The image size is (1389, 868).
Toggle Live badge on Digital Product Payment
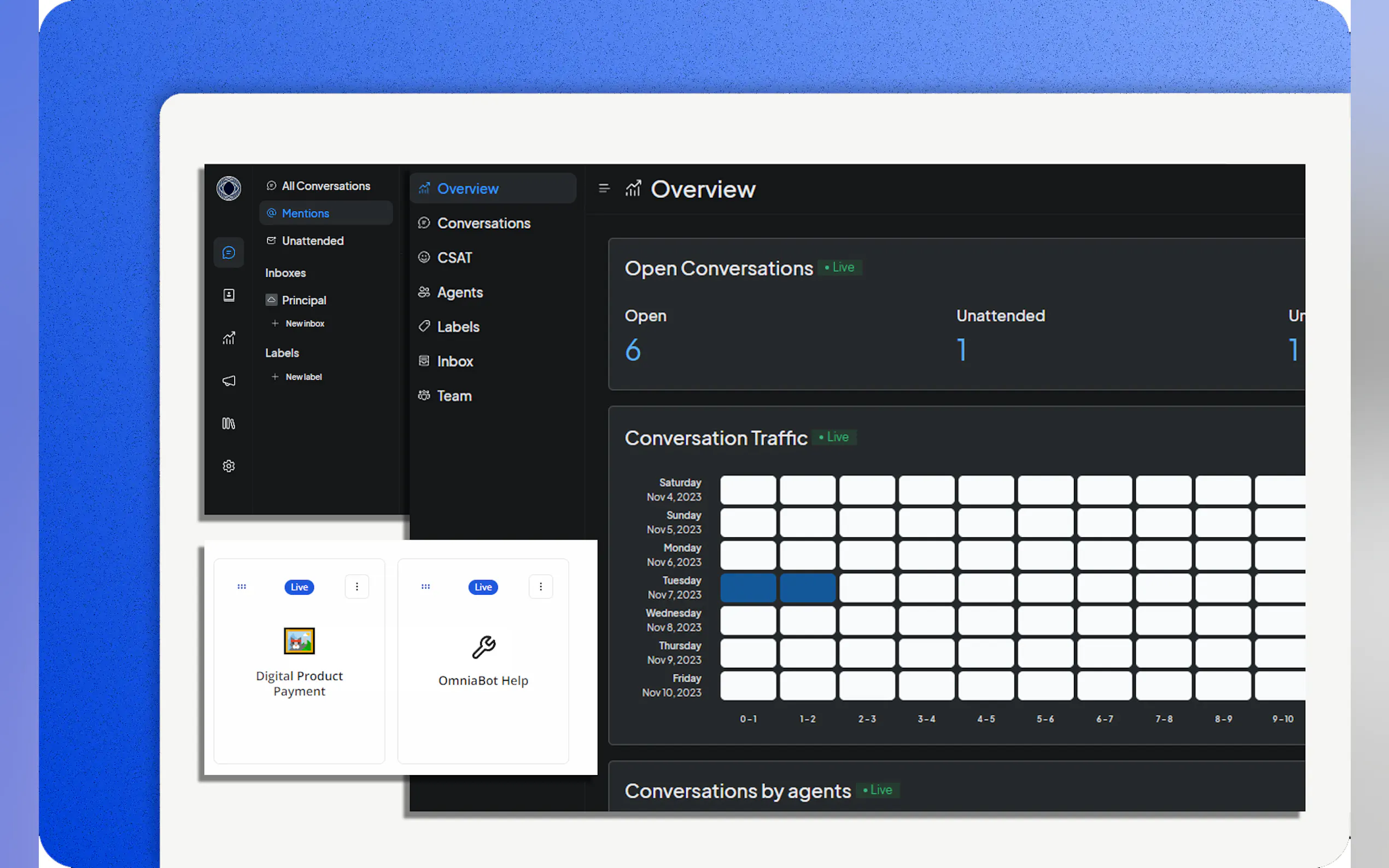tap(299, 587)
